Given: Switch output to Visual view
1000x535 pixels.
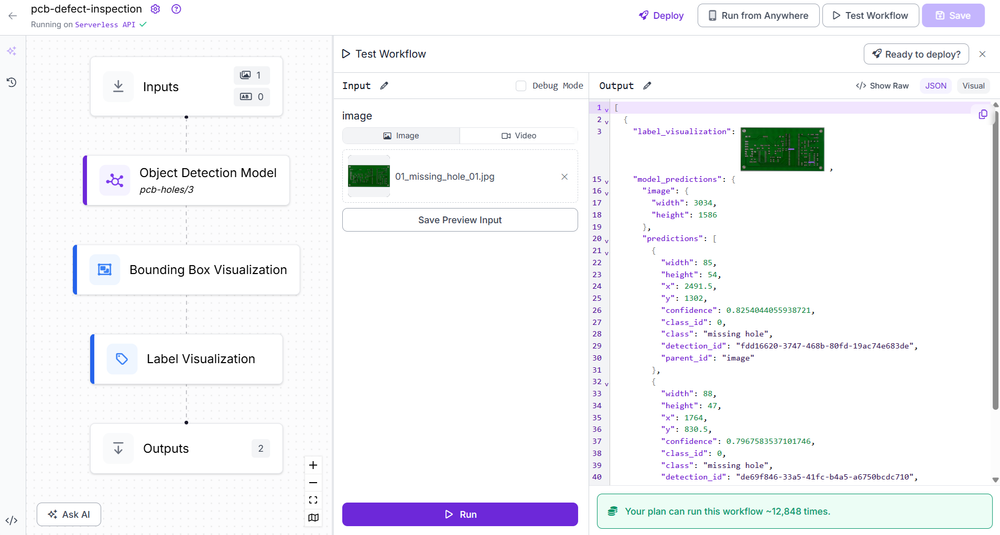Looking at the screenshot, I should (973, 86).
